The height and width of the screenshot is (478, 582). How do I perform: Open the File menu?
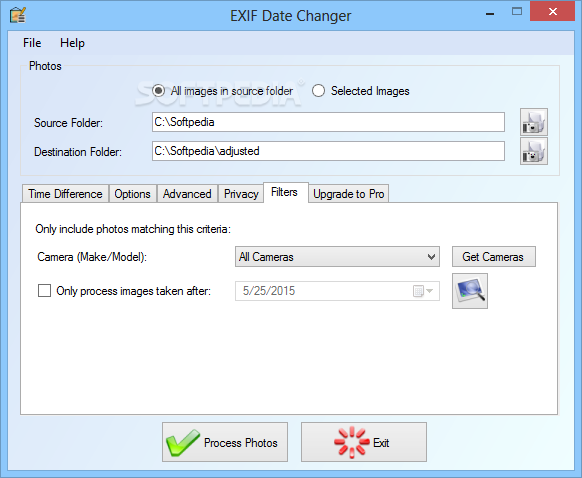(x=32, y=43)
